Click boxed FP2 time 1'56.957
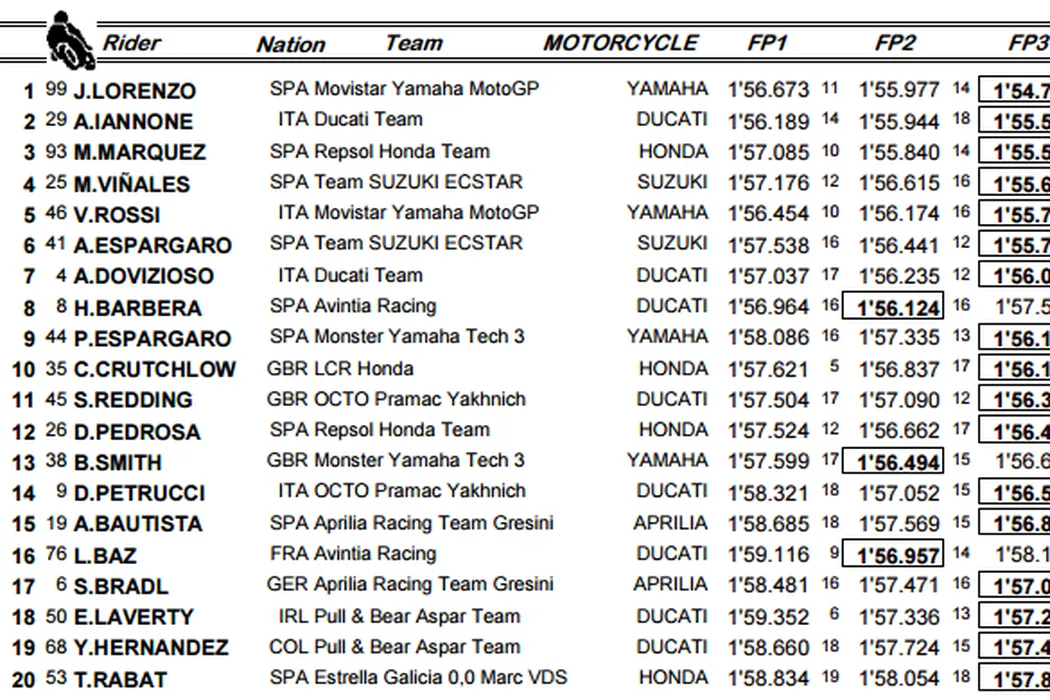 point(893,556)
